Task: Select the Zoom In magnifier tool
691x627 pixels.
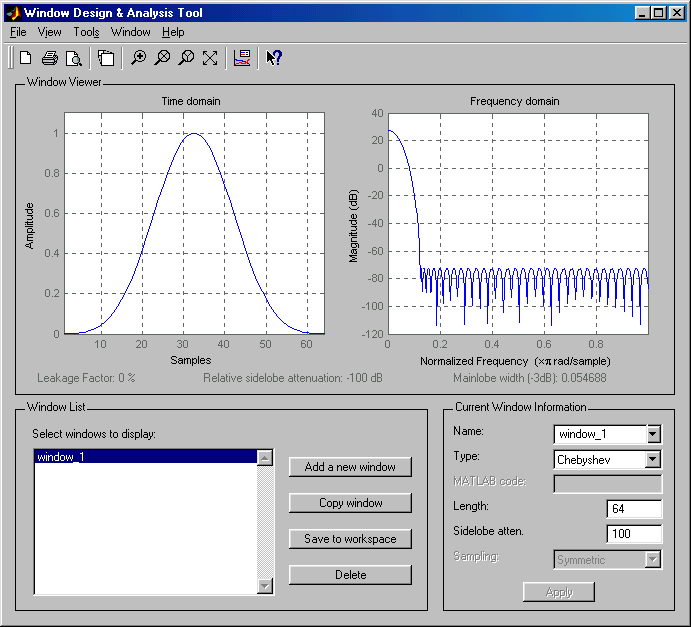Action: click(139, 58)
